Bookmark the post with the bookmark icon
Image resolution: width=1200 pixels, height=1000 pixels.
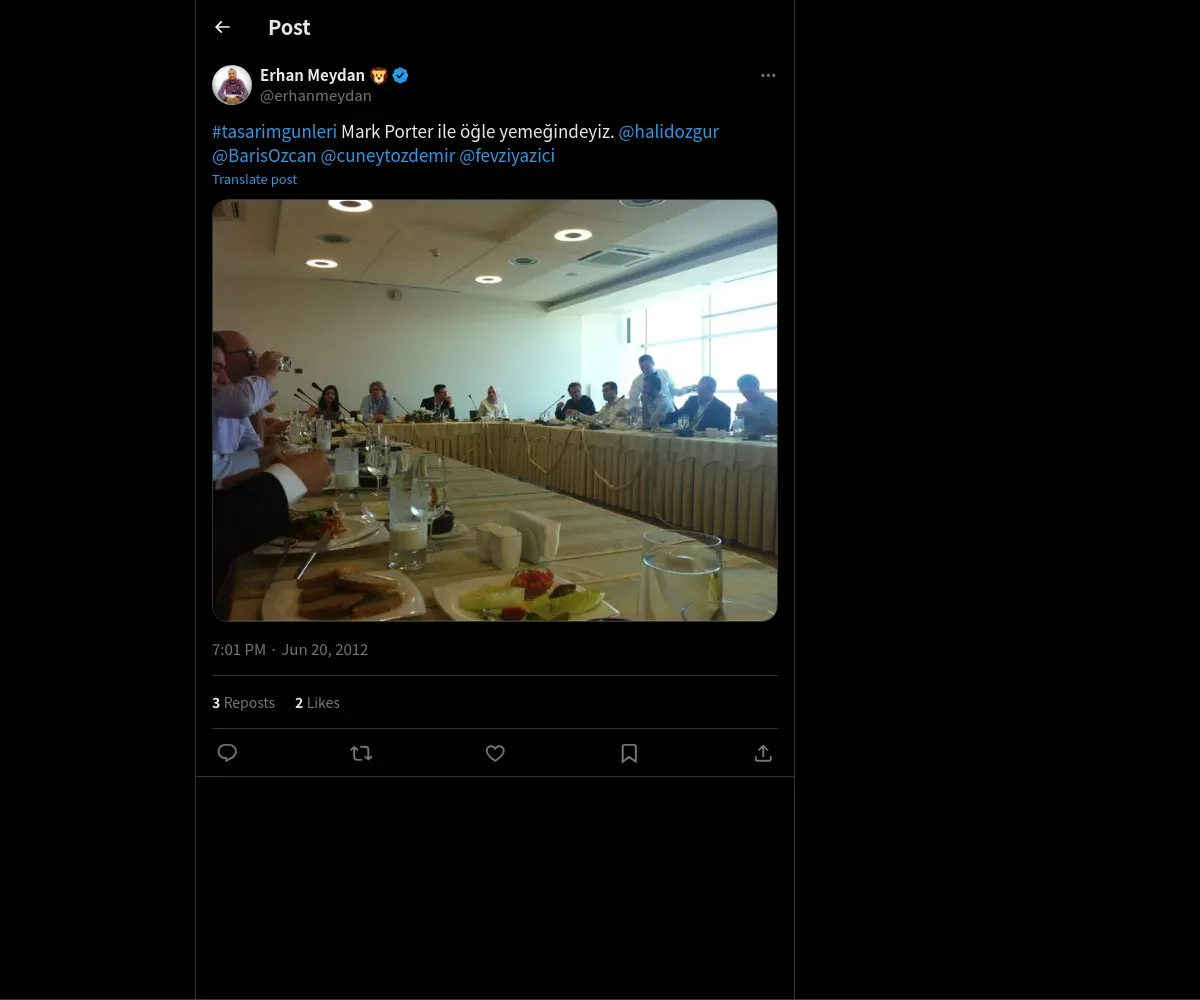[629, 753]
